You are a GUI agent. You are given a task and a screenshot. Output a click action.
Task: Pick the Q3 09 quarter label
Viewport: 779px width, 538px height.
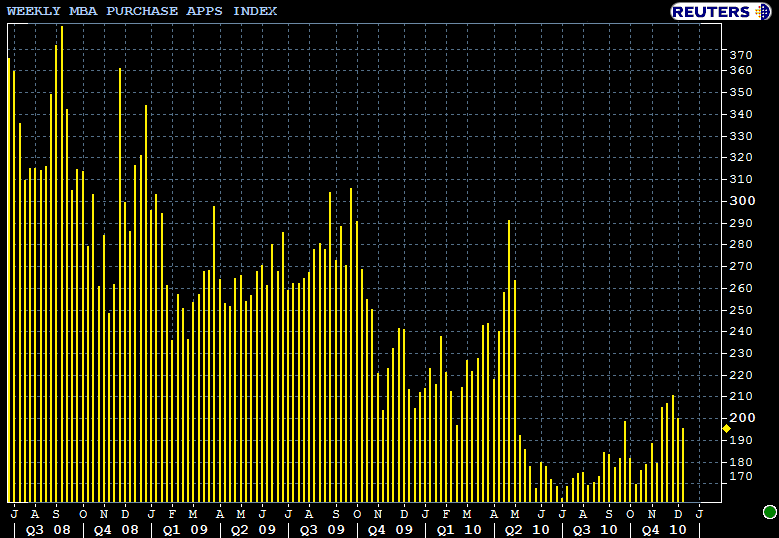pyautogui.click(x=322, y=529)
